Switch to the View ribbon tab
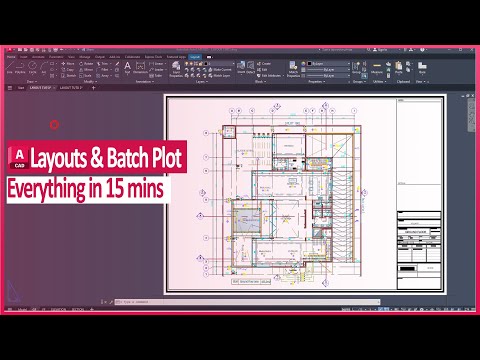This screenshot has height=360, width=480. coord(71,57)
